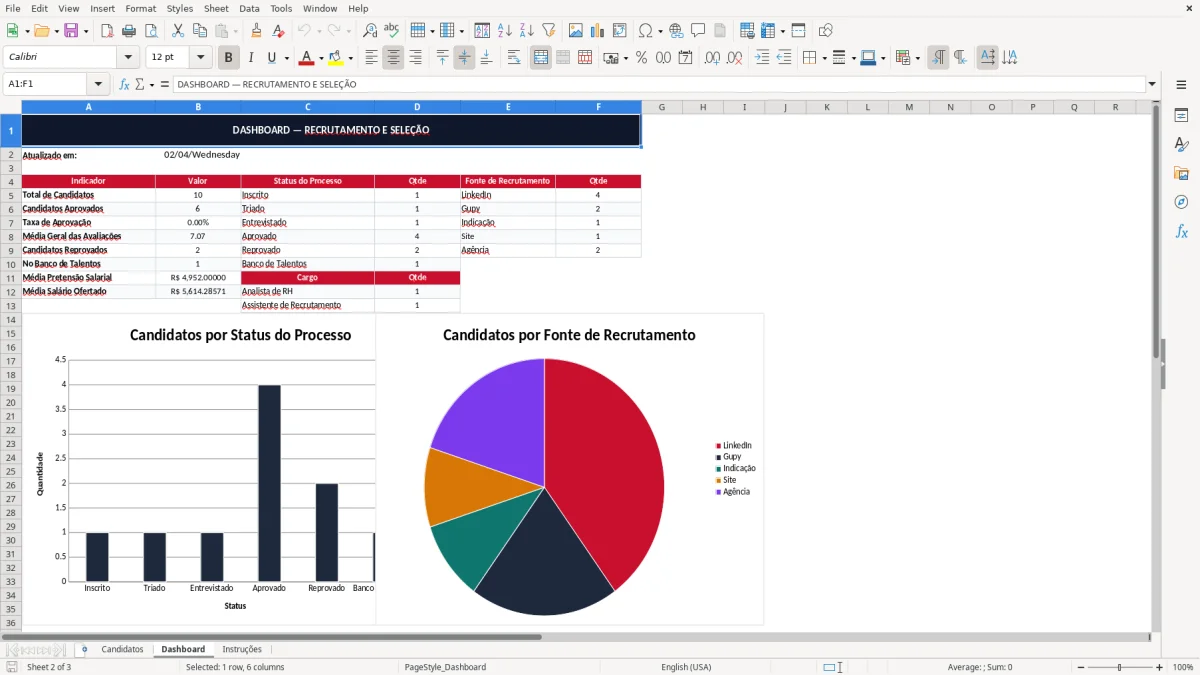Open the Navigator sidebar panel

point(1181,202)
